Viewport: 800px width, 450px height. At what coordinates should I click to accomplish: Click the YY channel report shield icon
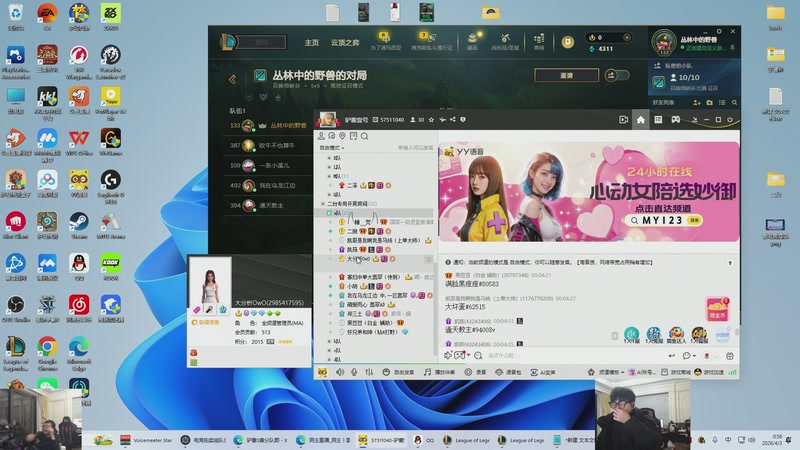pyautogui.click(x=463, y=120)
